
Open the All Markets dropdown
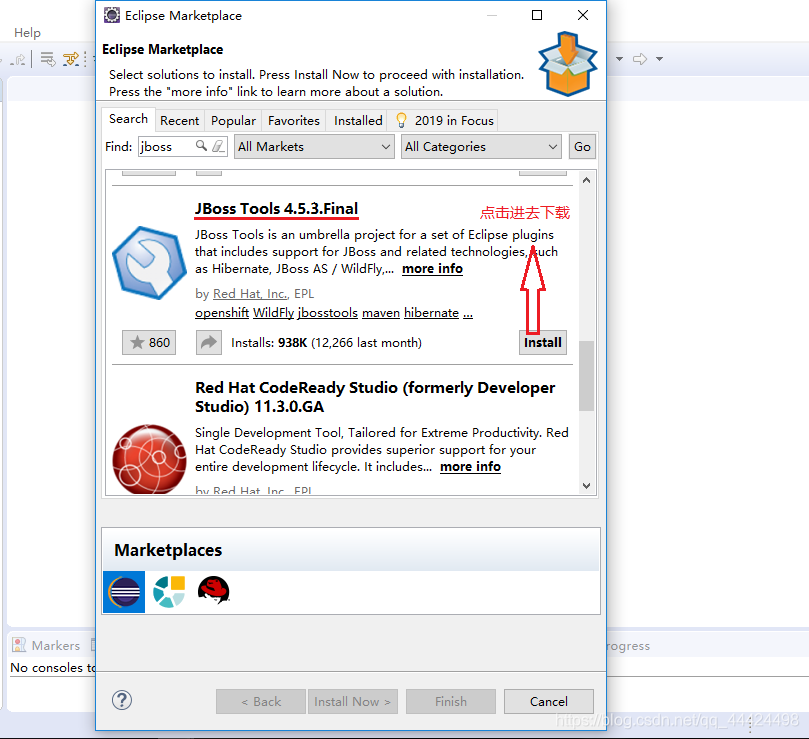pos(314,147)
